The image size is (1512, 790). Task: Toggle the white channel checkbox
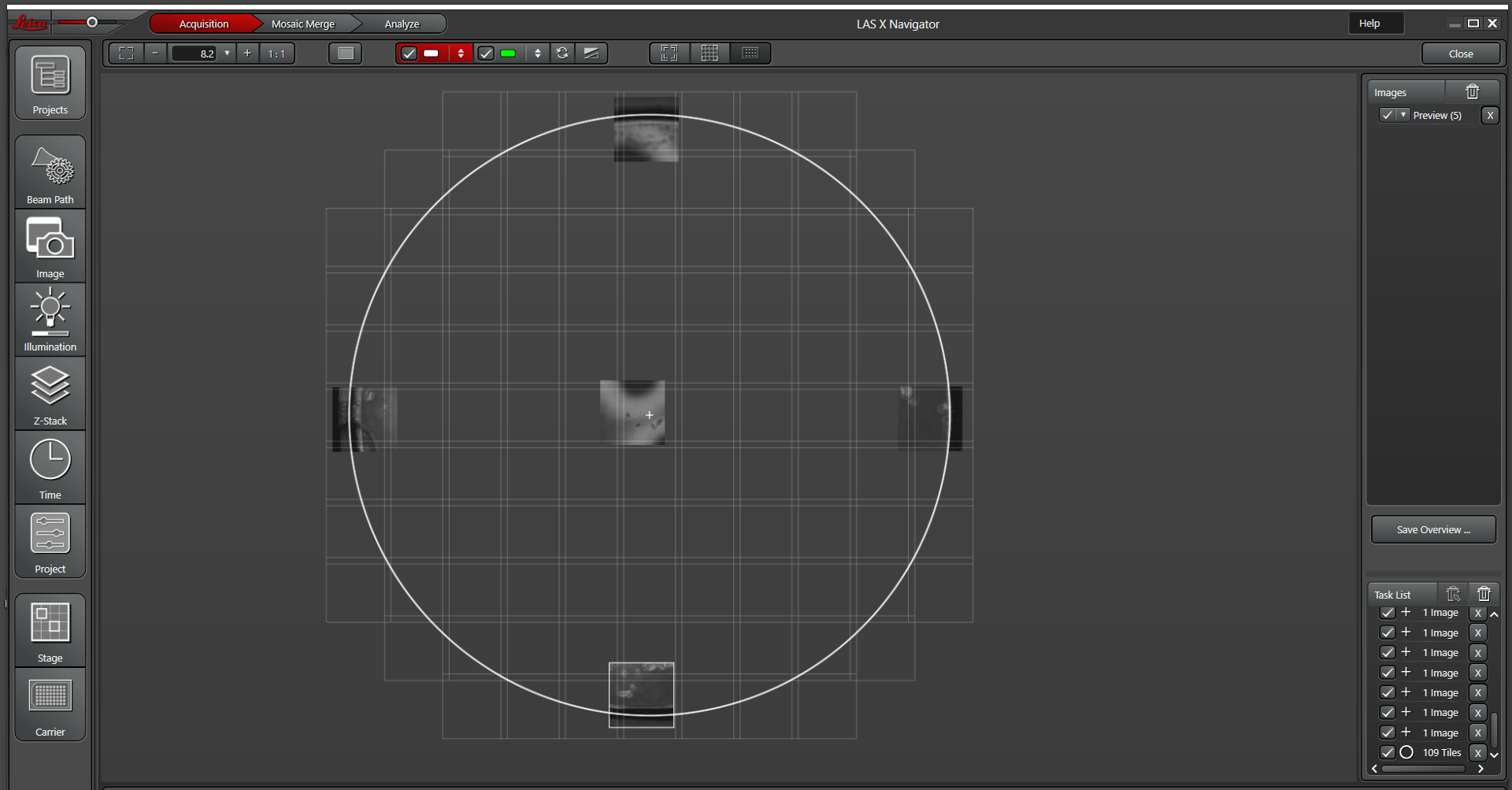409,54
